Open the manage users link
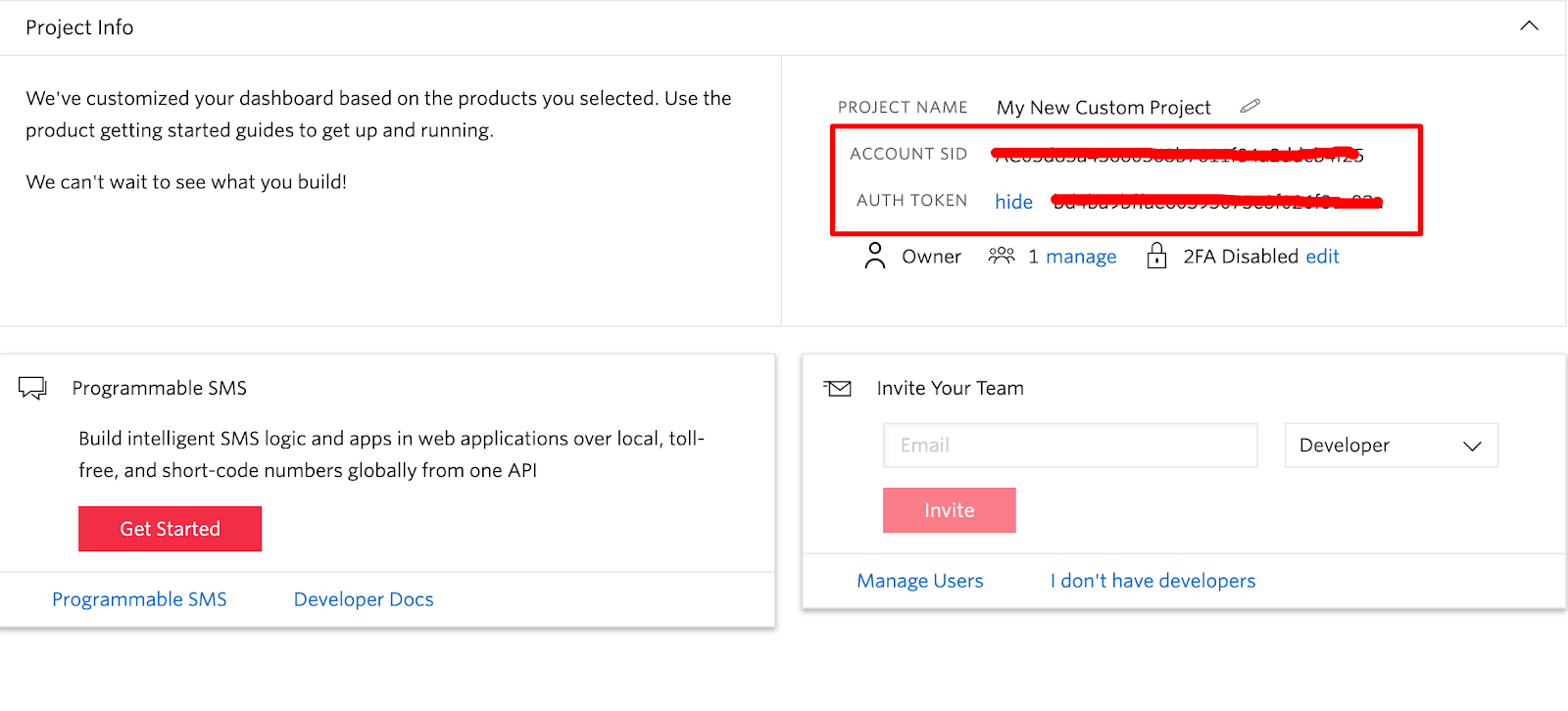Image resolution: width=1568 pixels, height=711 pixels. [1081, 257]
